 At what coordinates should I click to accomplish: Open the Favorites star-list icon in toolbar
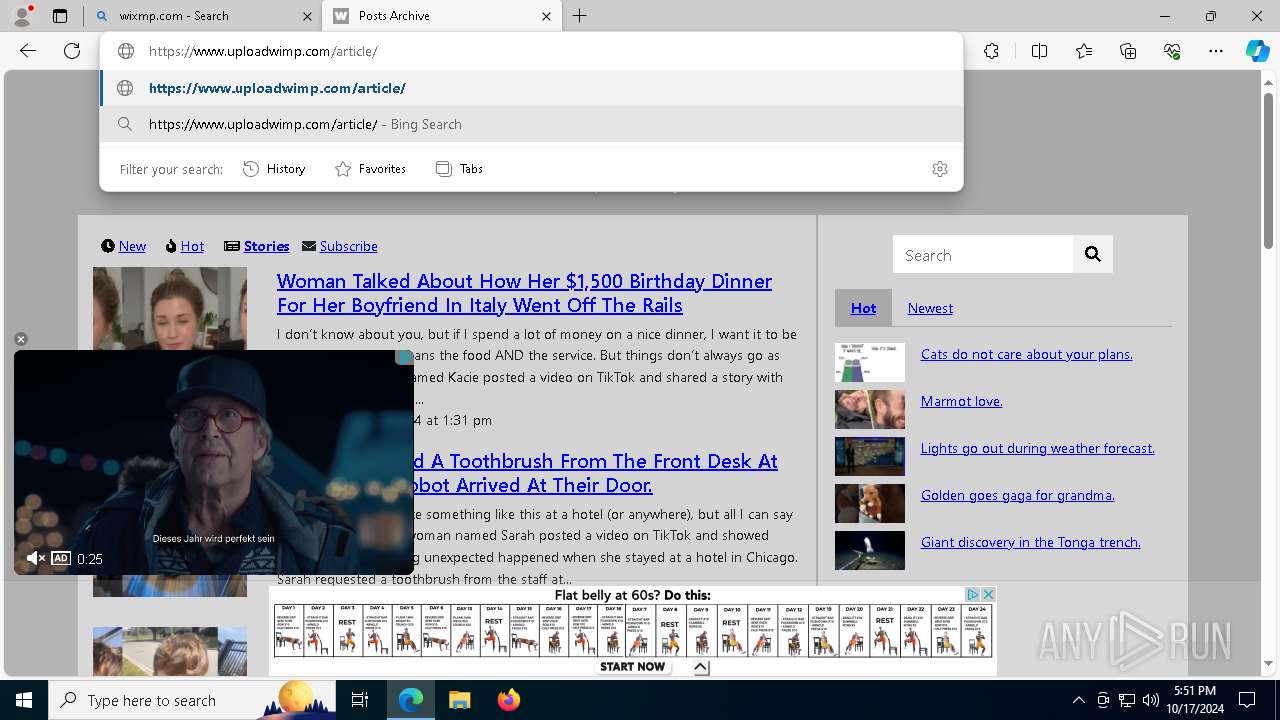[x=1084, y=51]
